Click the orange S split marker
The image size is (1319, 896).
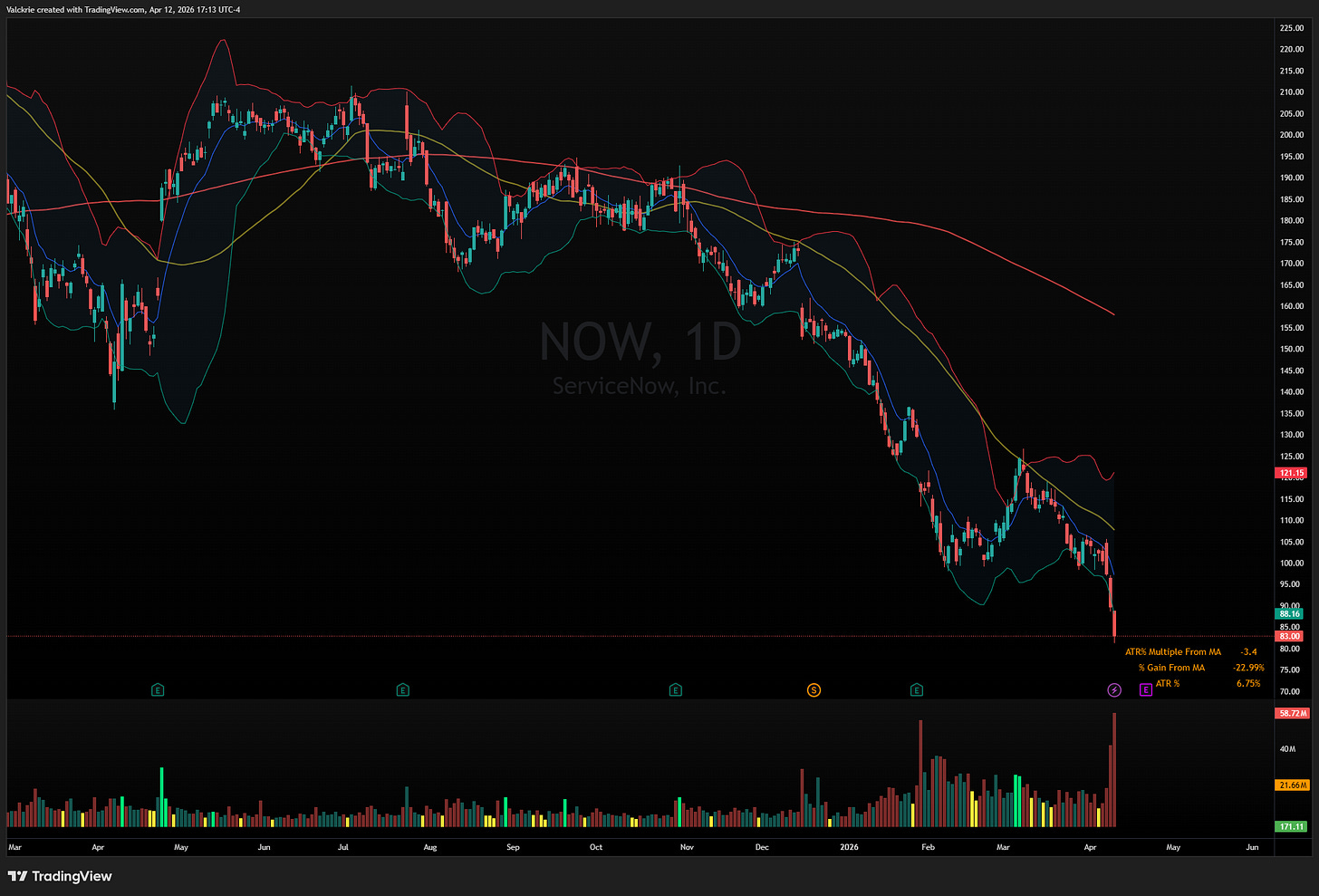point(814,690)
